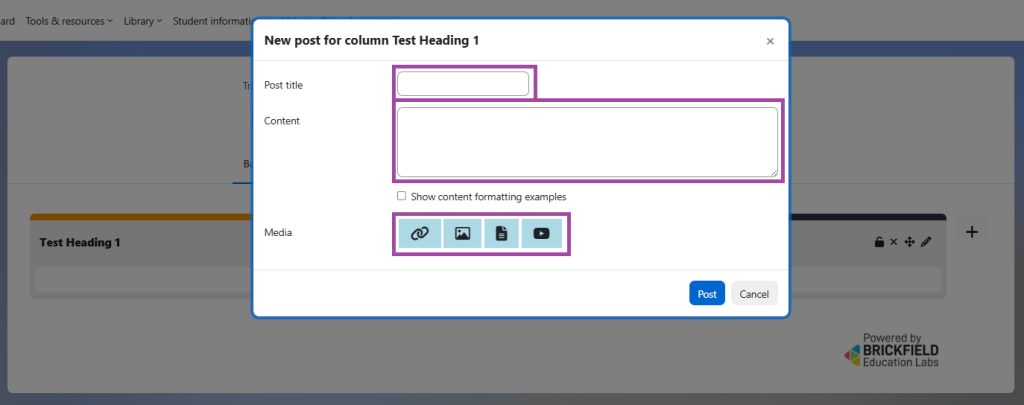
Task: Close the New post dialog
Action: (x=770, y=41)
